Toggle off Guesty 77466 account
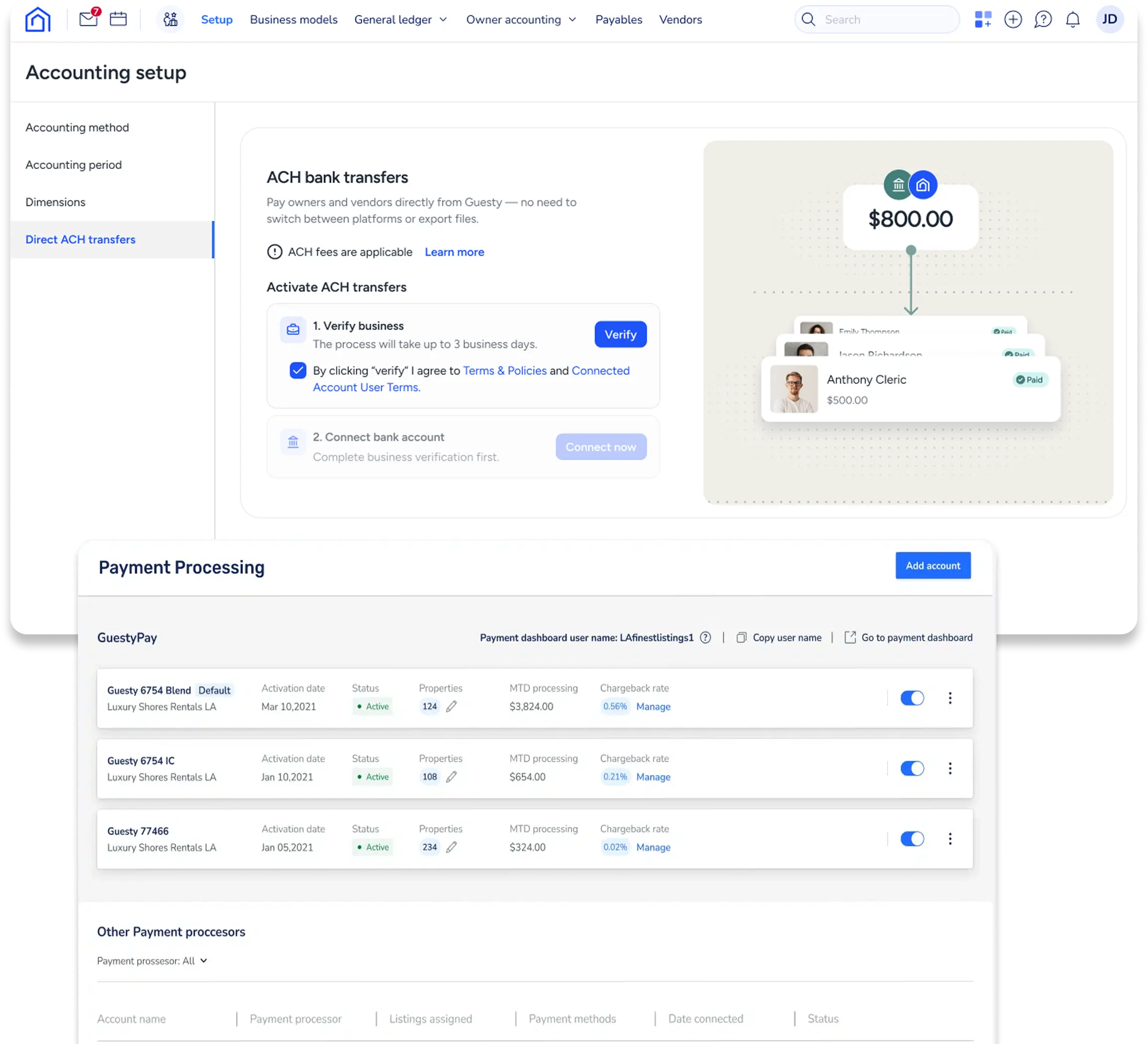This screenshot has height=1044, width=1148. tap(912, 838)
